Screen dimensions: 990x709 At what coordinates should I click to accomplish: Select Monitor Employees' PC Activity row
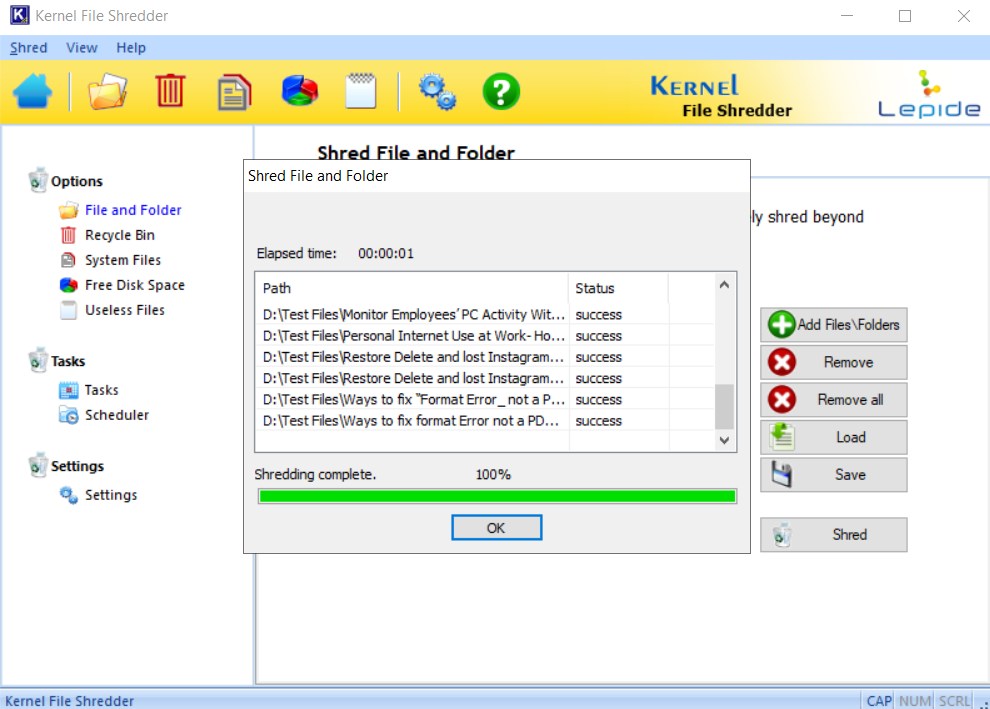pyautogui.click(x=485, y=314)
